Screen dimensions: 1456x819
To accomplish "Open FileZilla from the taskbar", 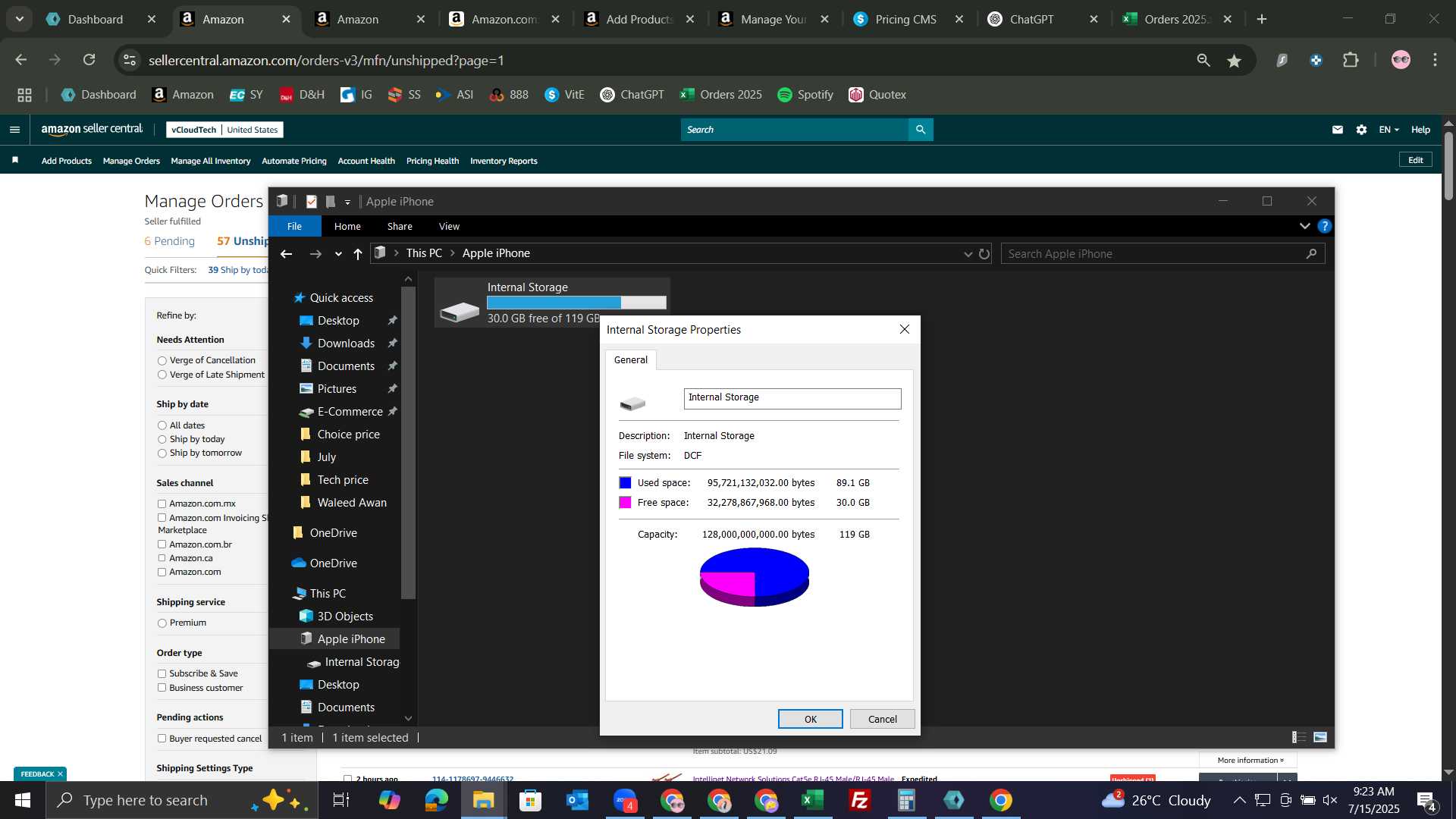I will tap(859, 800).
